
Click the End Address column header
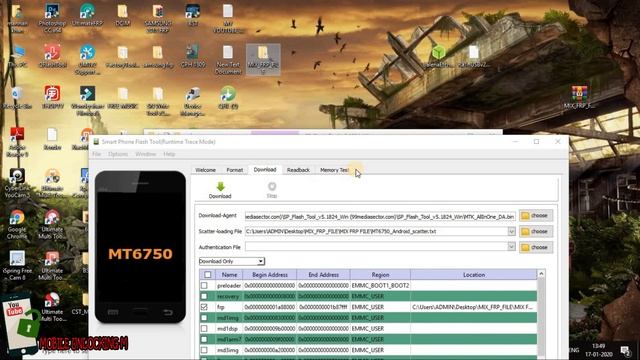pyautogui.click(x=323, y=275)
